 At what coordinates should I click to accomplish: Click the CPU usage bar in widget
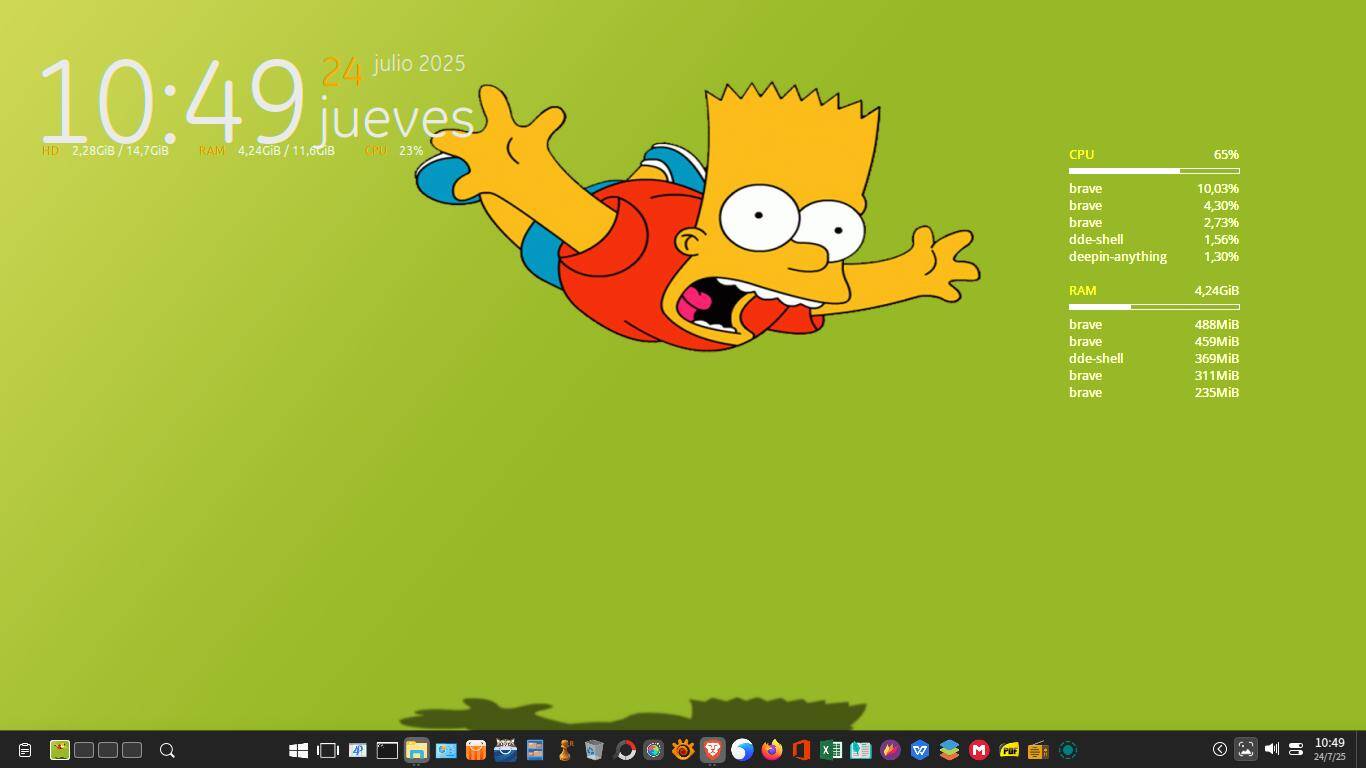[1154, 171]
